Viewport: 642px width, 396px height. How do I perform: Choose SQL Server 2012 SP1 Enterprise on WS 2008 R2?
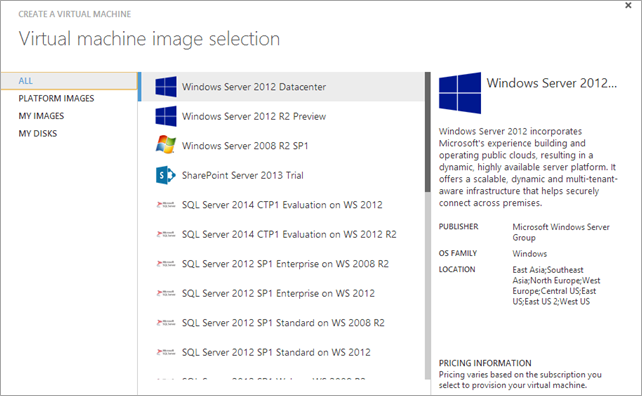pyautogui.click(x=283, y=264)
